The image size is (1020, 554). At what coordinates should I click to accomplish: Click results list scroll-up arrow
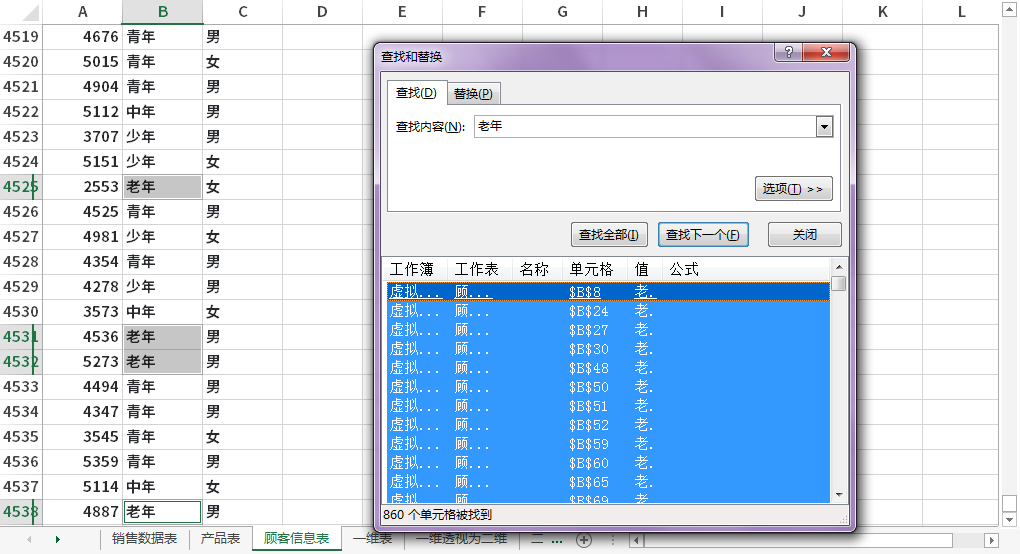[839, 267]
